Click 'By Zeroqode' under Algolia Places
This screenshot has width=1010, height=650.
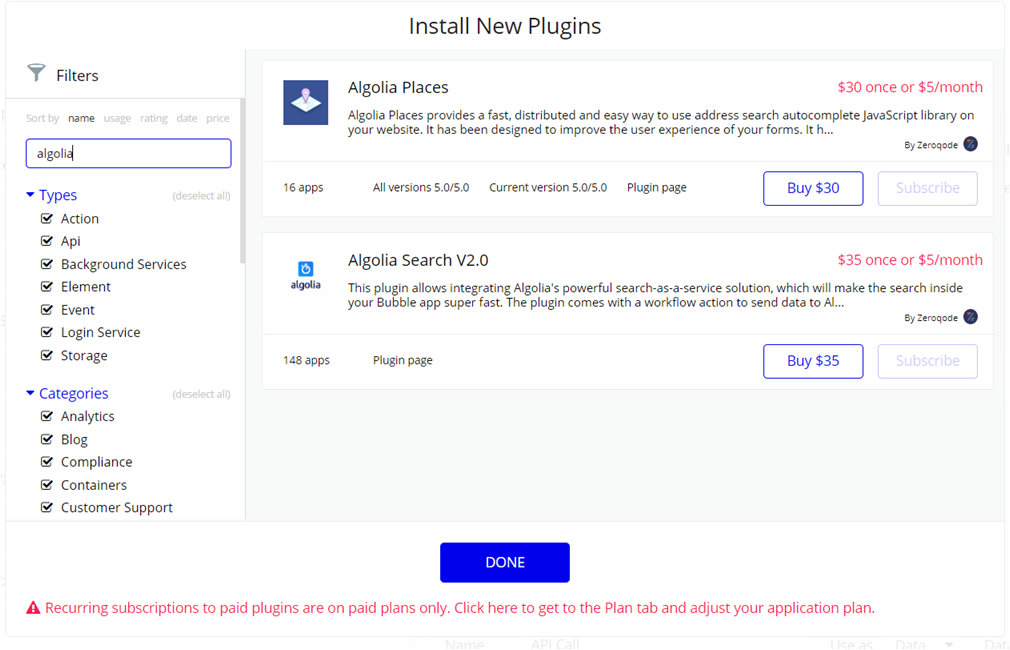click(x=931, y=145)
